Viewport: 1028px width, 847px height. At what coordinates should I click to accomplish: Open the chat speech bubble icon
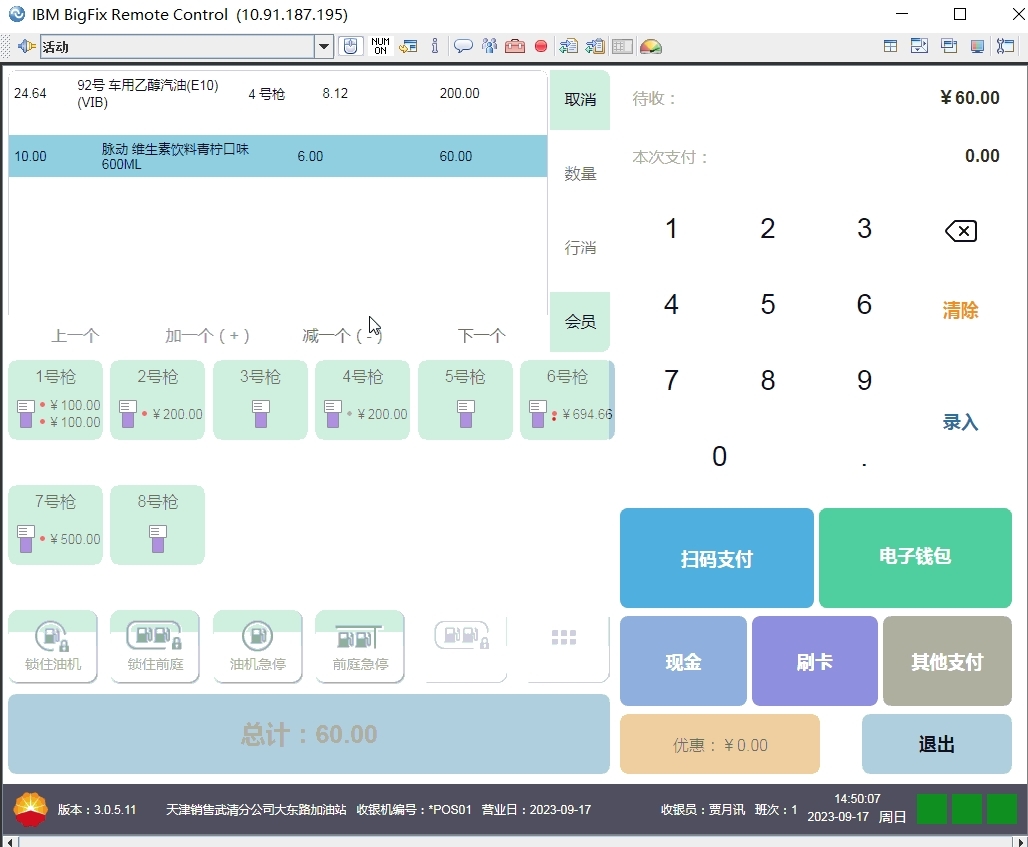[x=463, y=46]
